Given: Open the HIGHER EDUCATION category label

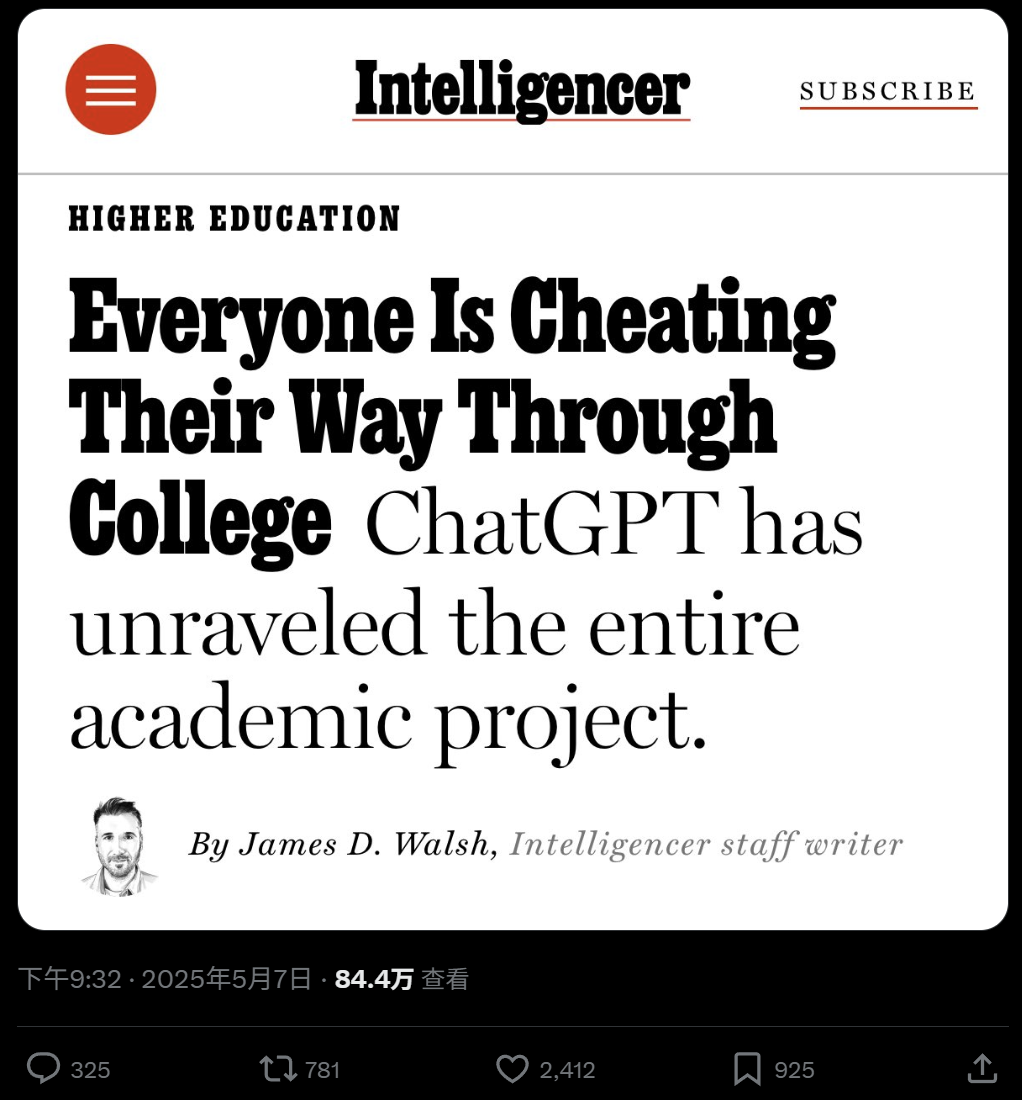Looking at the screenshot, I should 234,219.
